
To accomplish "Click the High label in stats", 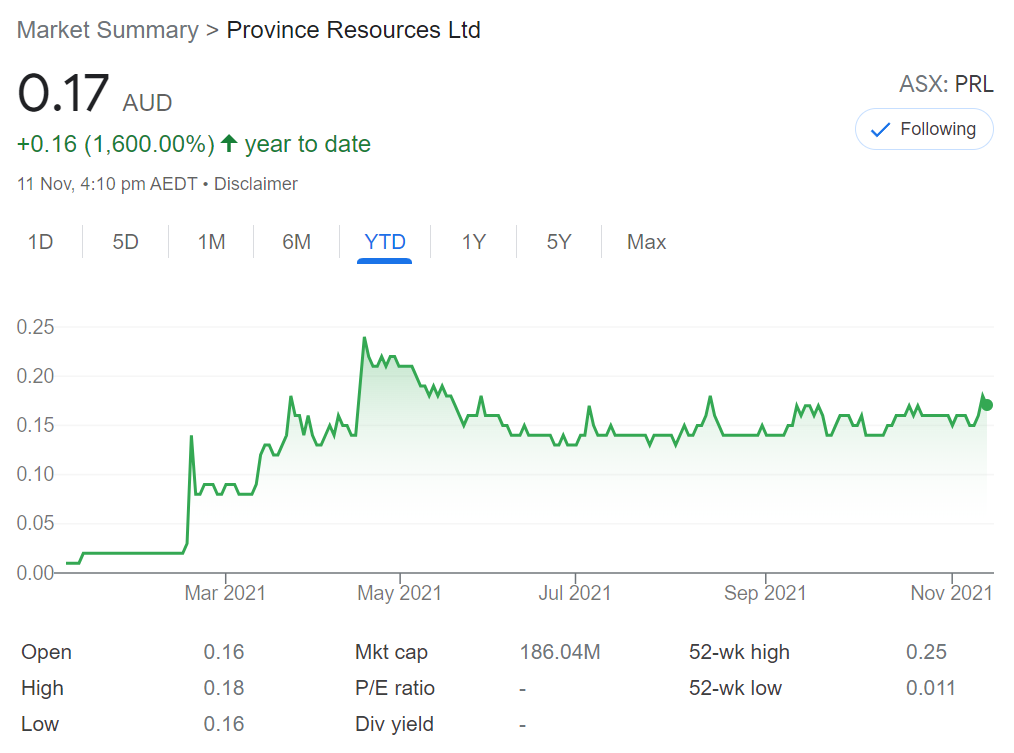I will tap(43, 688).
